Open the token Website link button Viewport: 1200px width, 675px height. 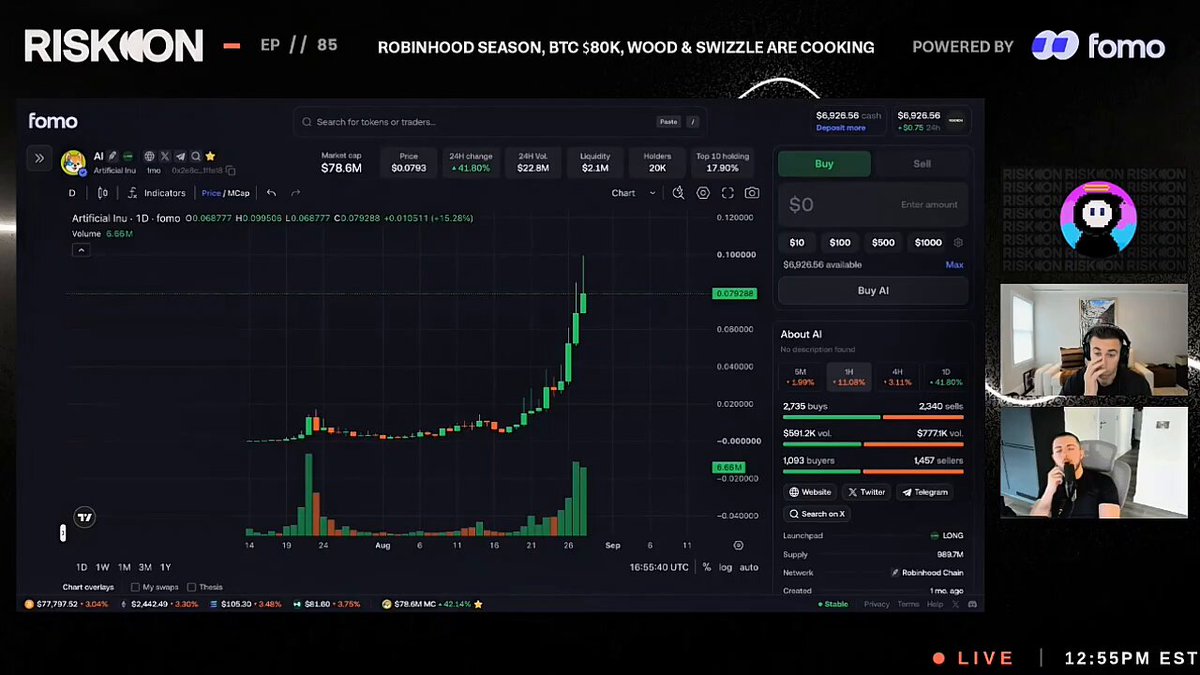coord(809,492)
